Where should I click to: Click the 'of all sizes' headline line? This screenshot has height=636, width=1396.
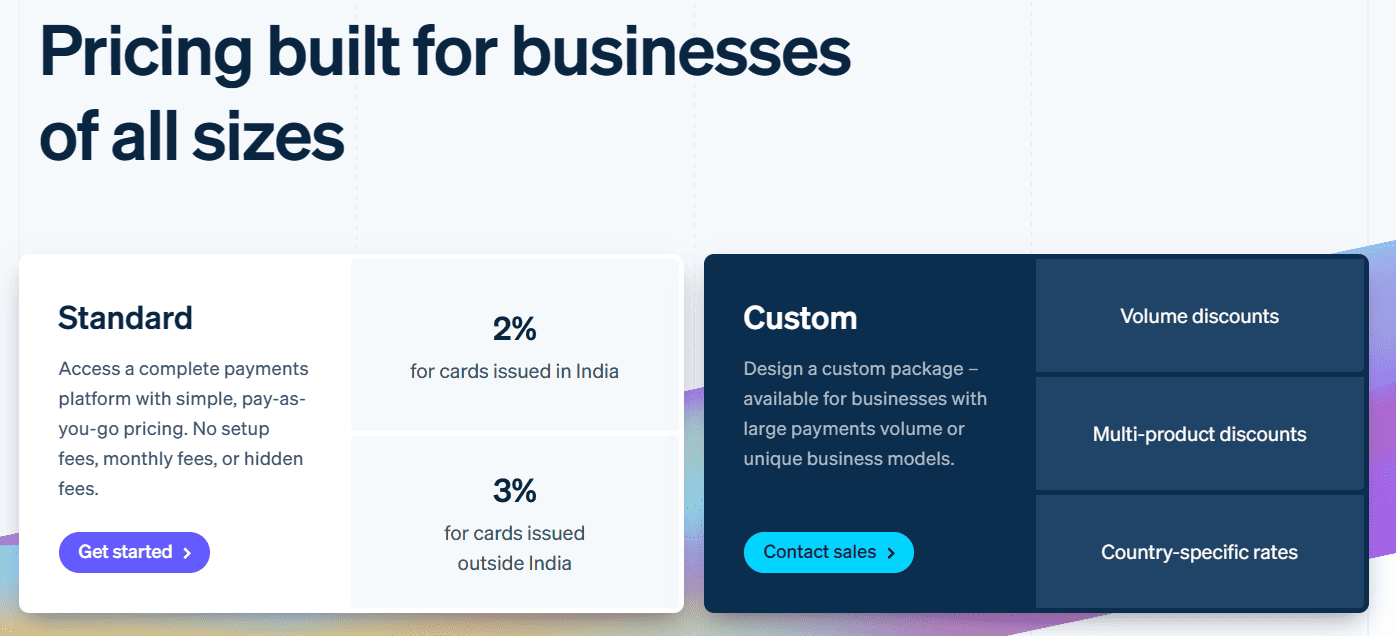pyautogui.click(x=192, y=137)
